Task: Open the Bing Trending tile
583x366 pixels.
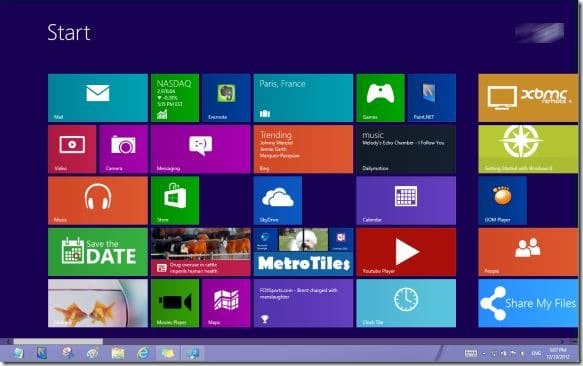Action: click(x=303, y=149)
